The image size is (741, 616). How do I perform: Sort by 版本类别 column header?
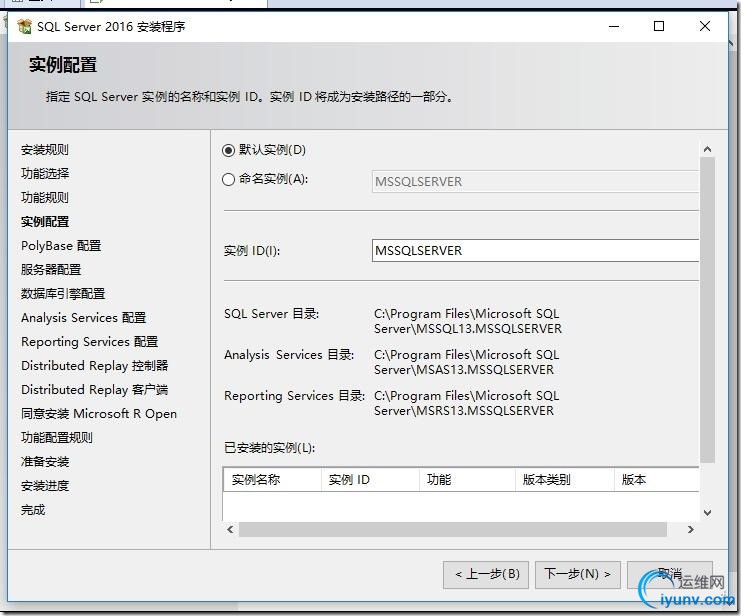tap(564, 480)
